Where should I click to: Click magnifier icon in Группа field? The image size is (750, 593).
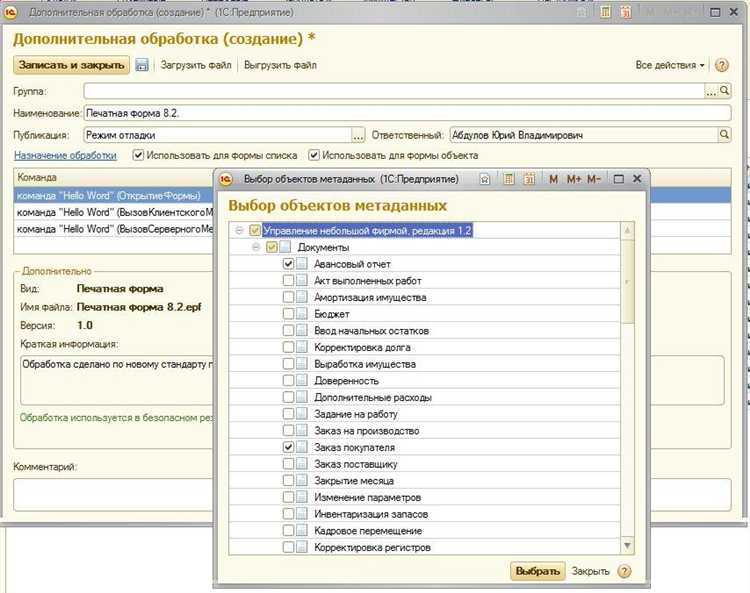(725, 90)
